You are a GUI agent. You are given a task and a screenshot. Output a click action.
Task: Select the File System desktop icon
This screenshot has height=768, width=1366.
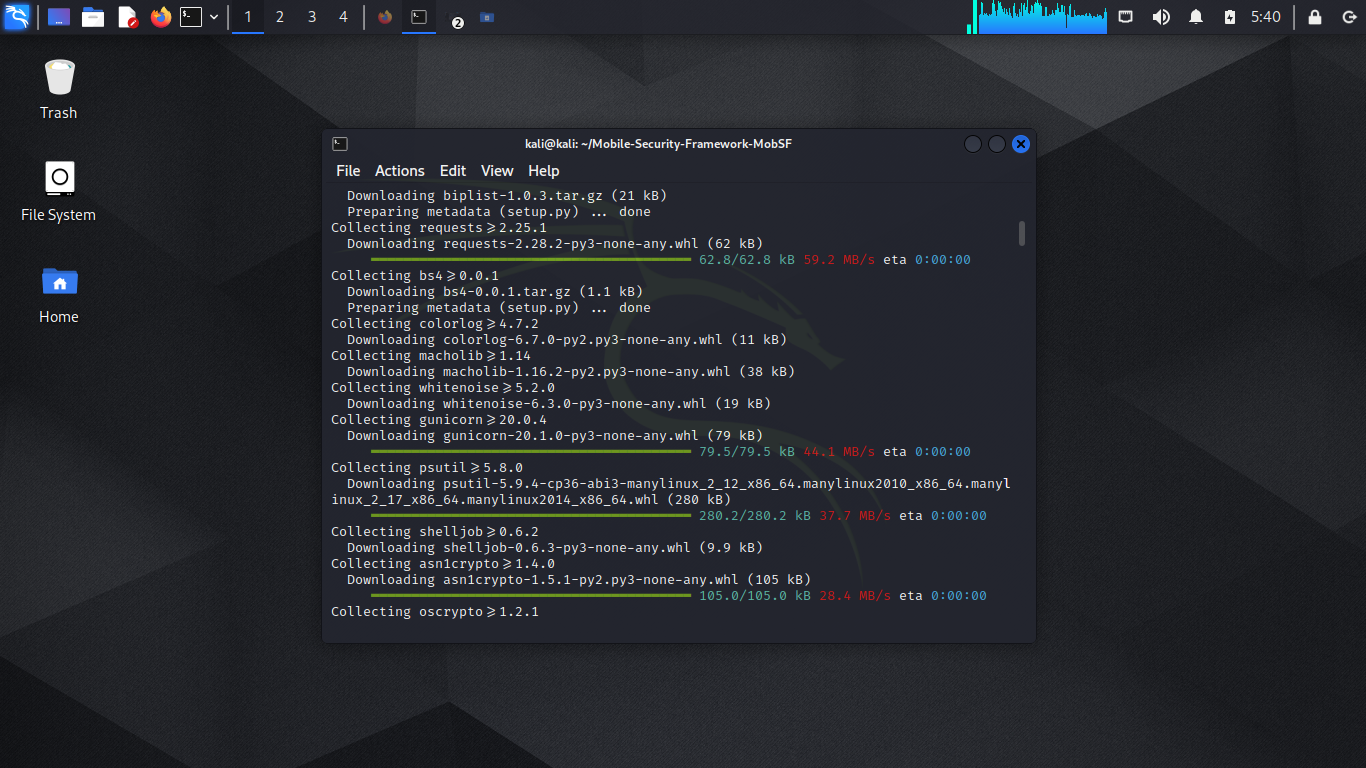coord(59,191)
